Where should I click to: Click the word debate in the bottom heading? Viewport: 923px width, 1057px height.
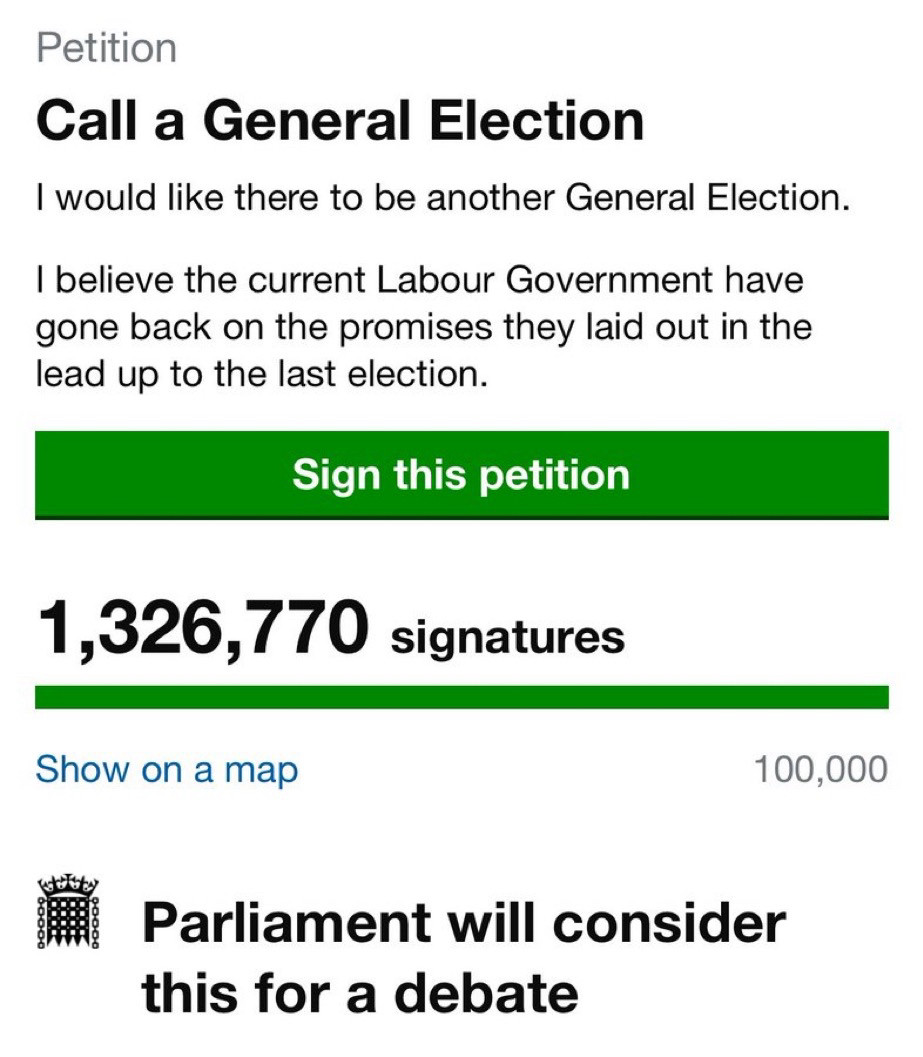(485, 994)
